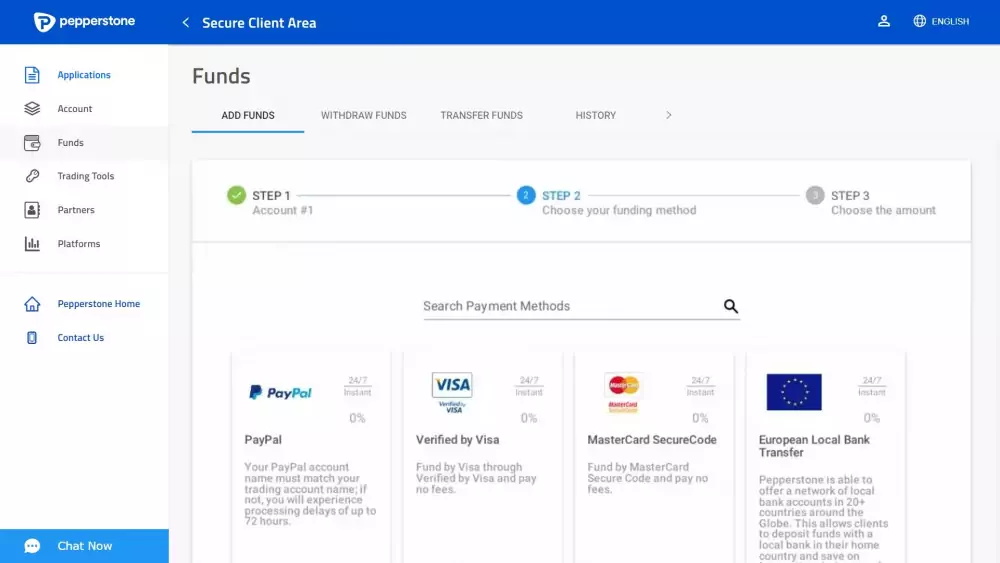Screen dimensions: 1000x563
Task: Open the Partners section
Action: [76, 210]
